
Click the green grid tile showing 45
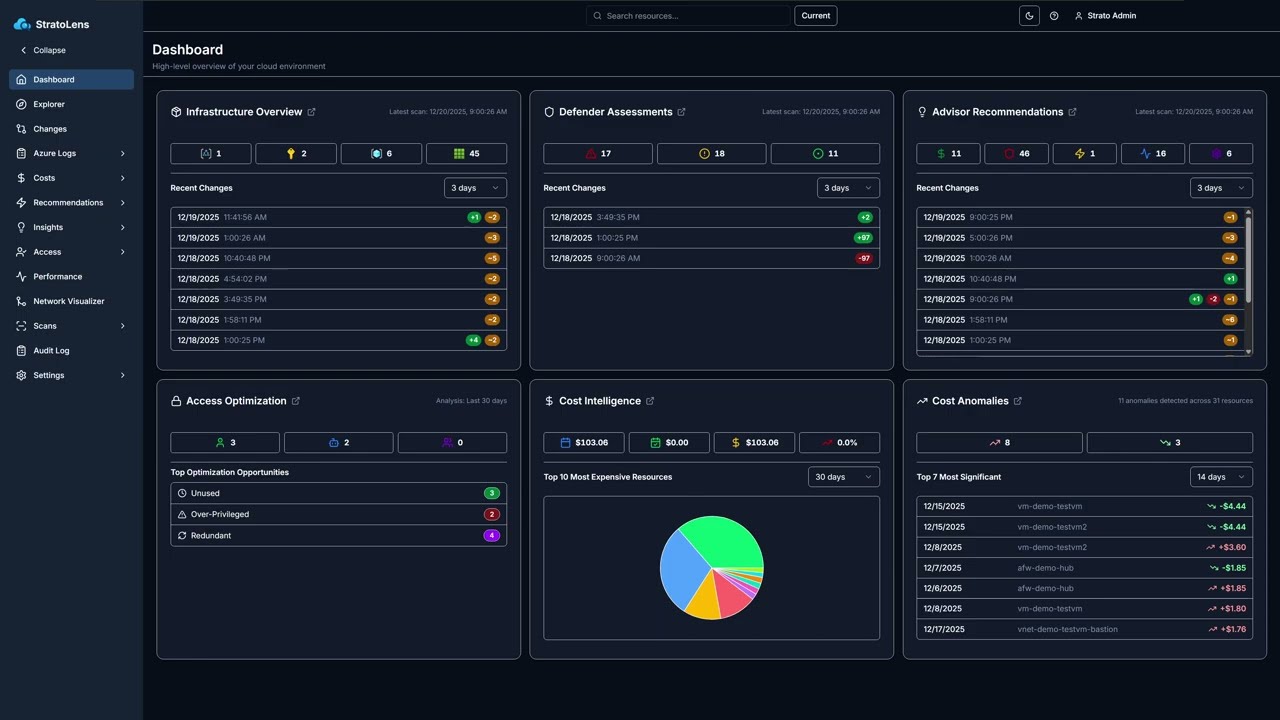pyautogui.click(x=466, y=153)
